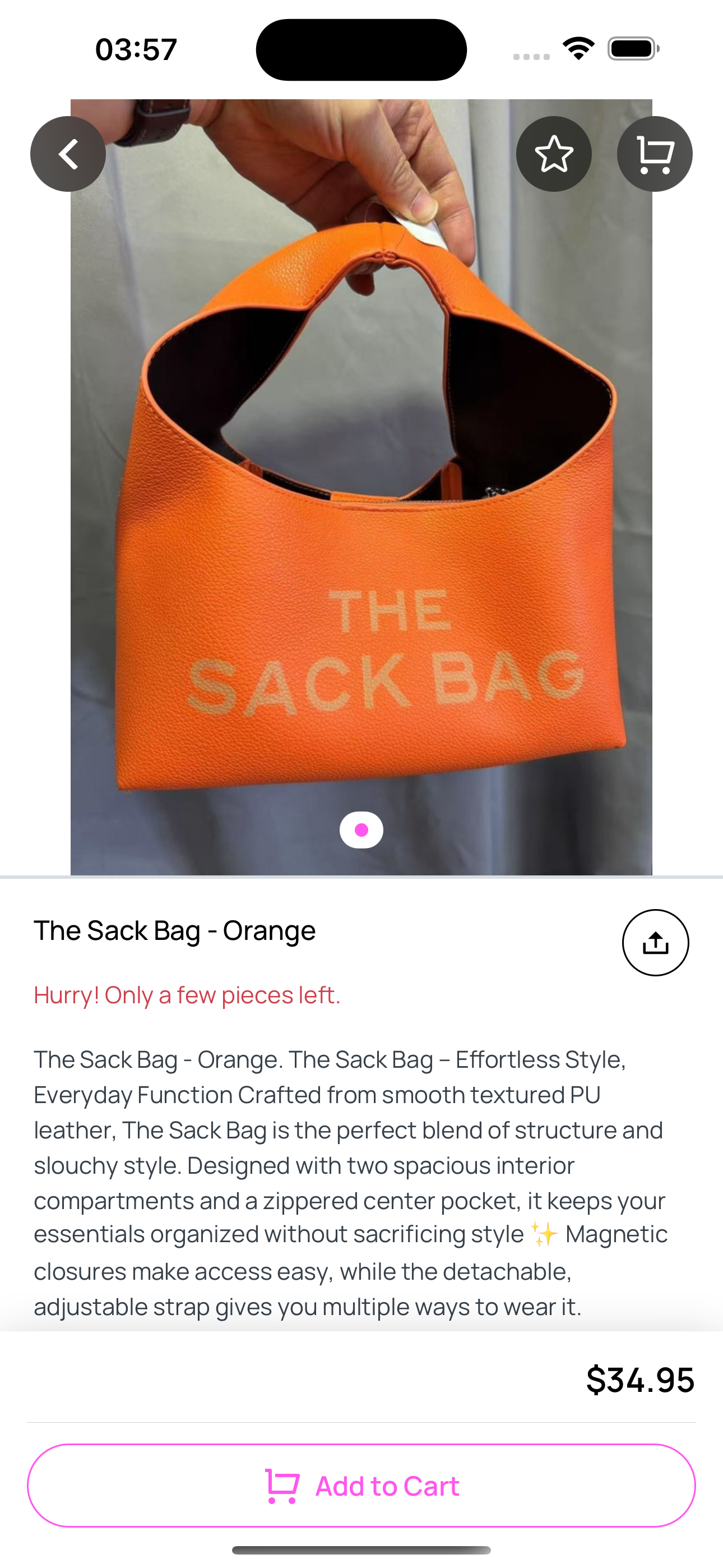Share this product via the share icon

655,942
